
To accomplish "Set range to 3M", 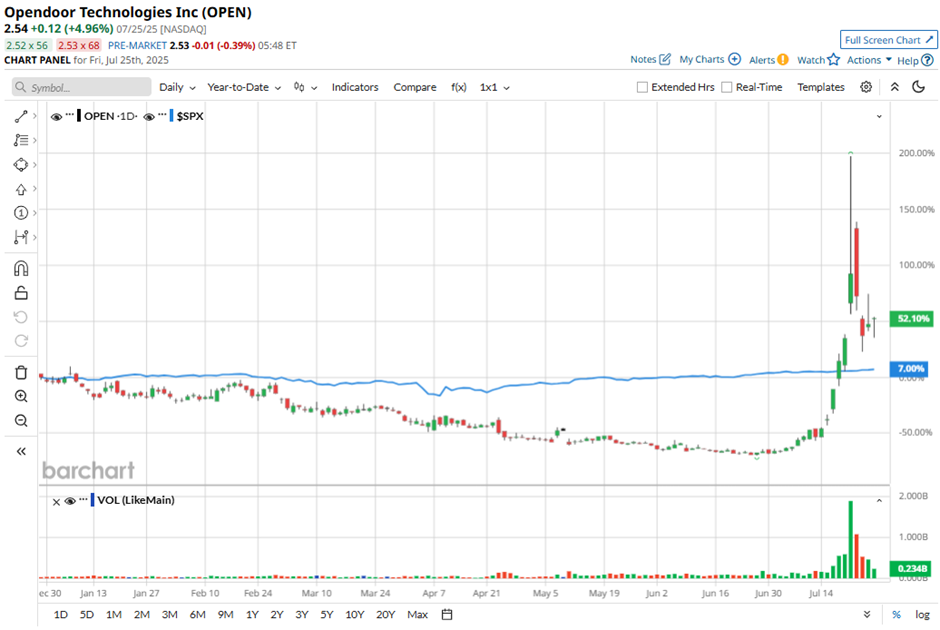I will (170, 614).
